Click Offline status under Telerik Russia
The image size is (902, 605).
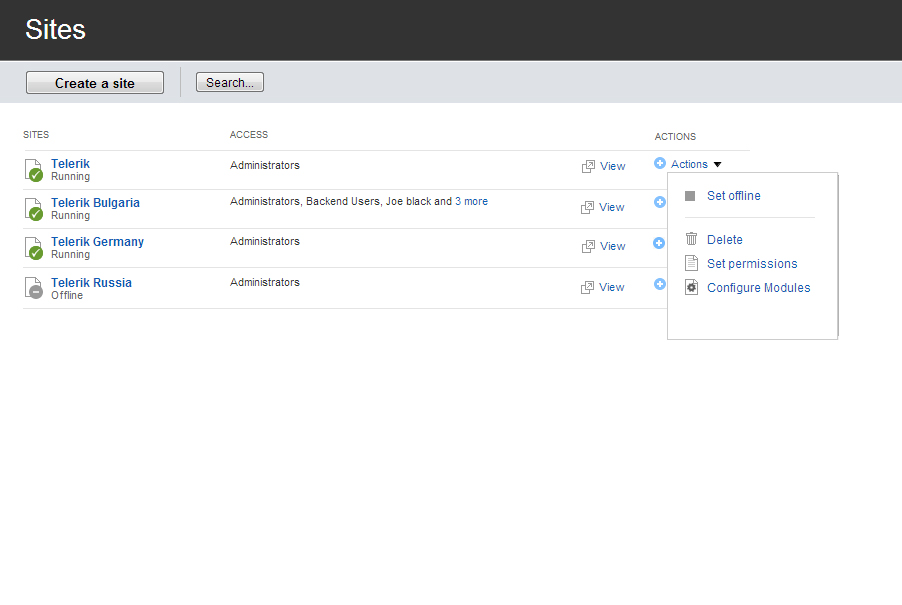(x=67, y=295)
